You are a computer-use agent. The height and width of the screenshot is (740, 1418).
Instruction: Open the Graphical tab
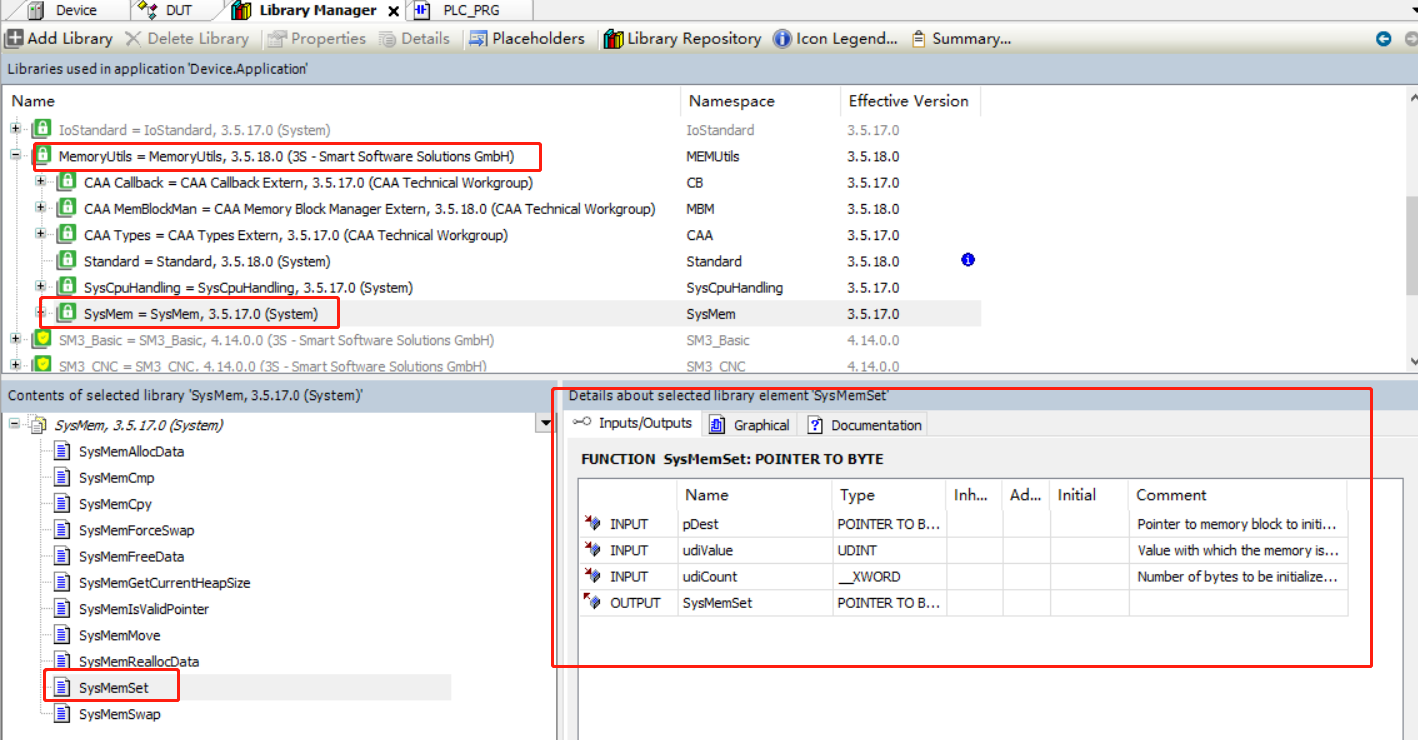[750, 425]
